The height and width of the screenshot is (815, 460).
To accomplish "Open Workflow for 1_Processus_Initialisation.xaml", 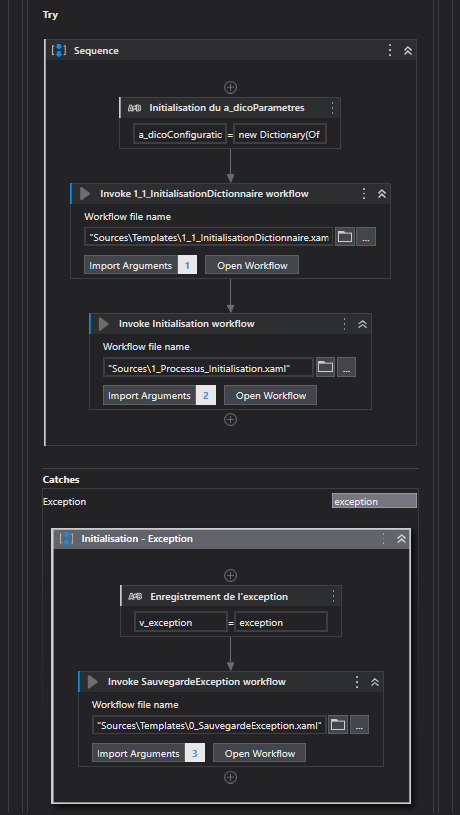I will pyautogui.click(x=271, y=396).
